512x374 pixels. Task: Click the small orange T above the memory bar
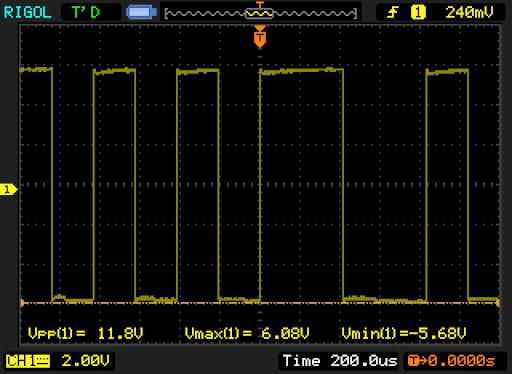[x=260, y=5]
